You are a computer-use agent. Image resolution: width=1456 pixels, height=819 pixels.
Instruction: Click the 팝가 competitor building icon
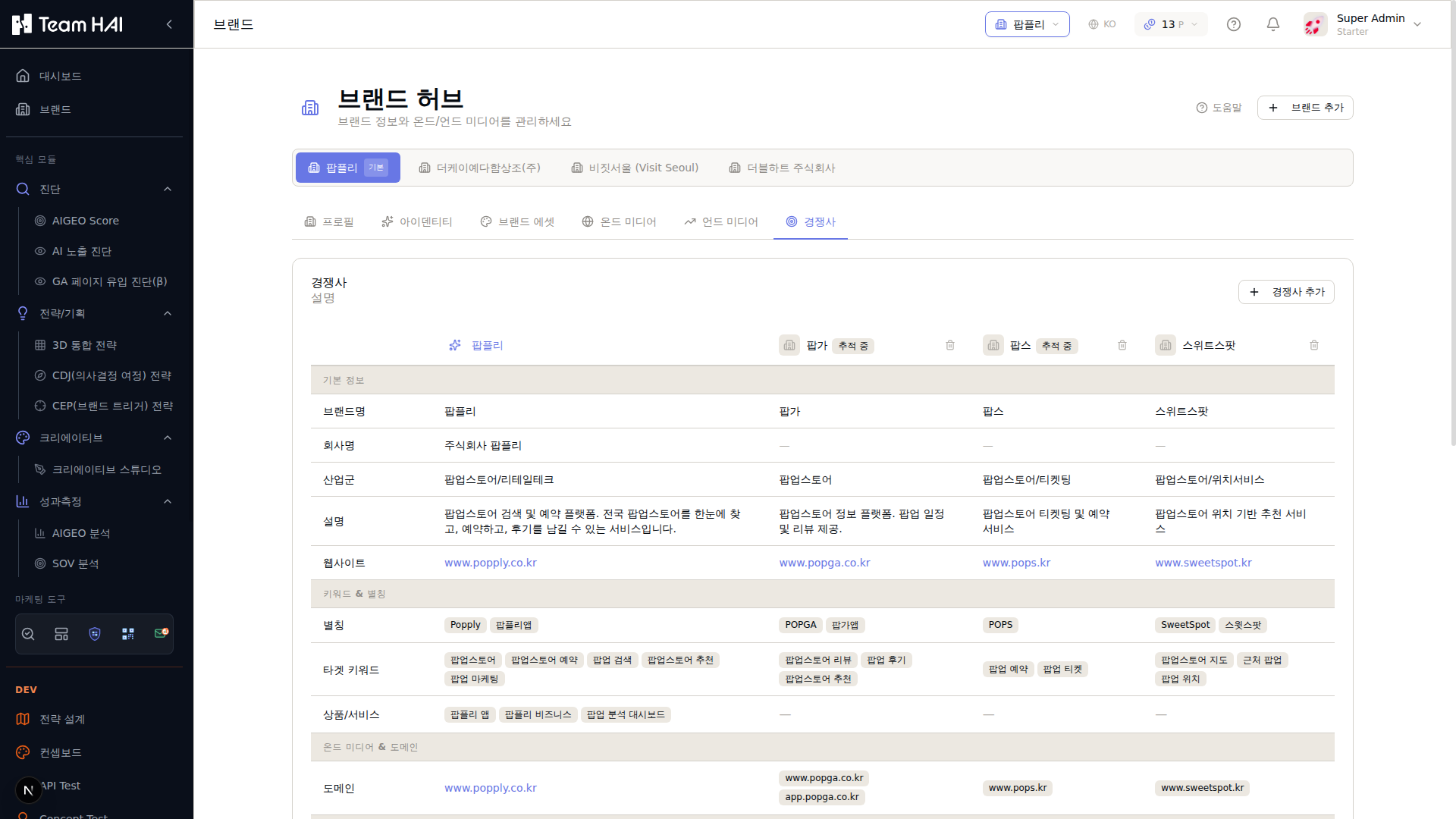[x=789, y=346]
